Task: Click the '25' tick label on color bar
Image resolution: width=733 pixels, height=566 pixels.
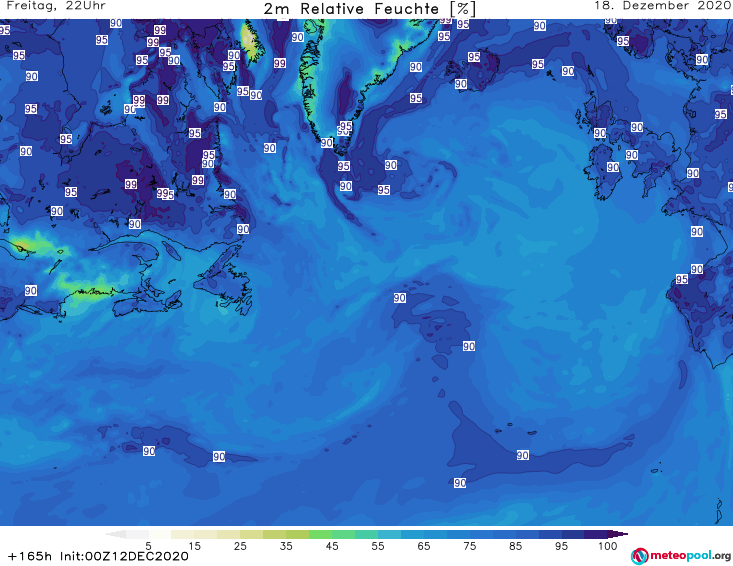Action: pyautogui.click(x=240, y=546)
